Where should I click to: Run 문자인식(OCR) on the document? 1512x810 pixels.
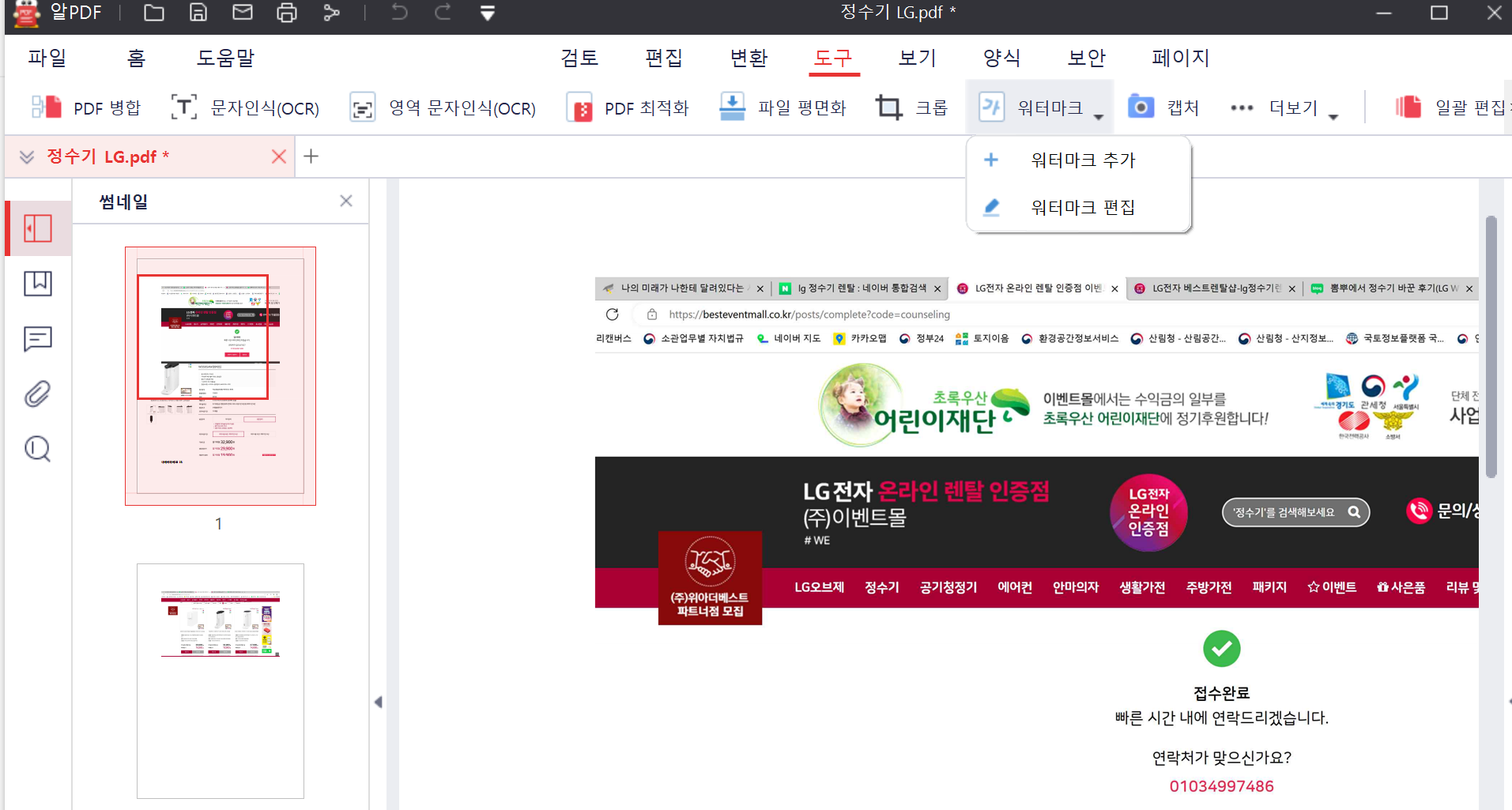(245, 107)
